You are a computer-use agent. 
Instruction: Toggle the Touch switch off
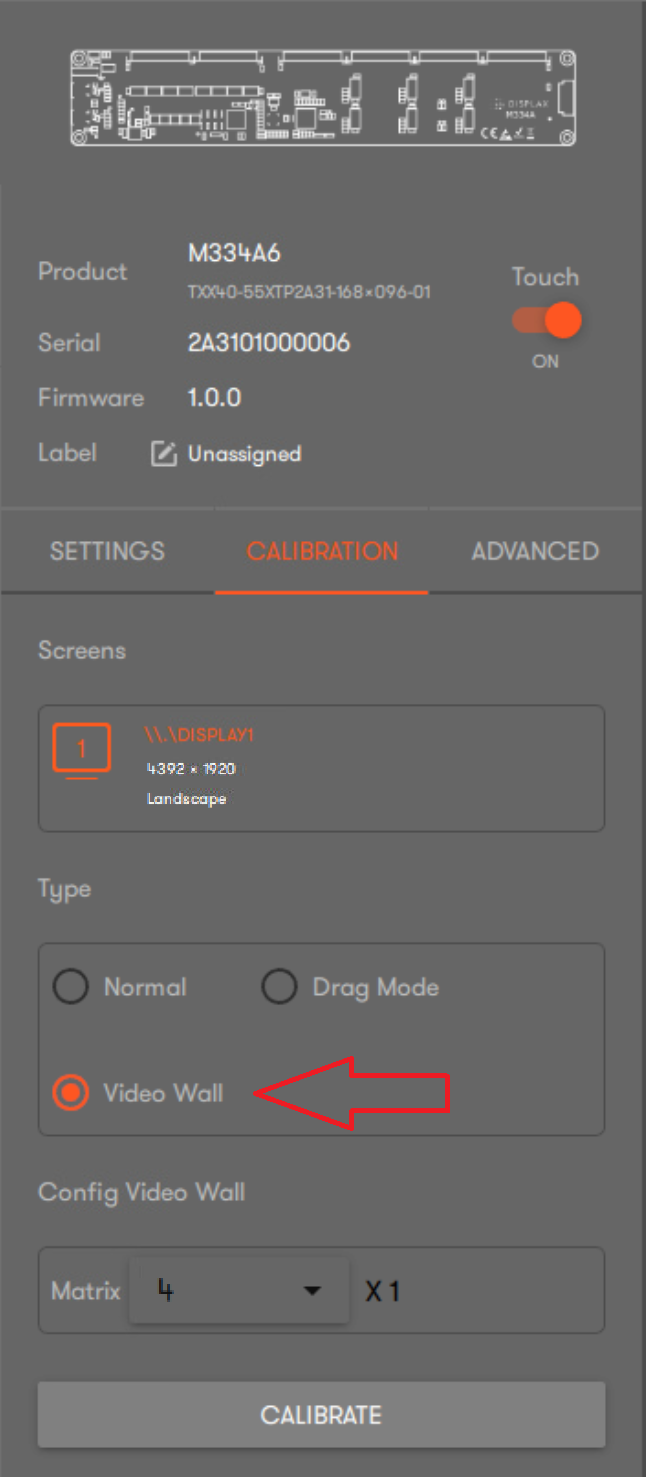click(546, 321)
